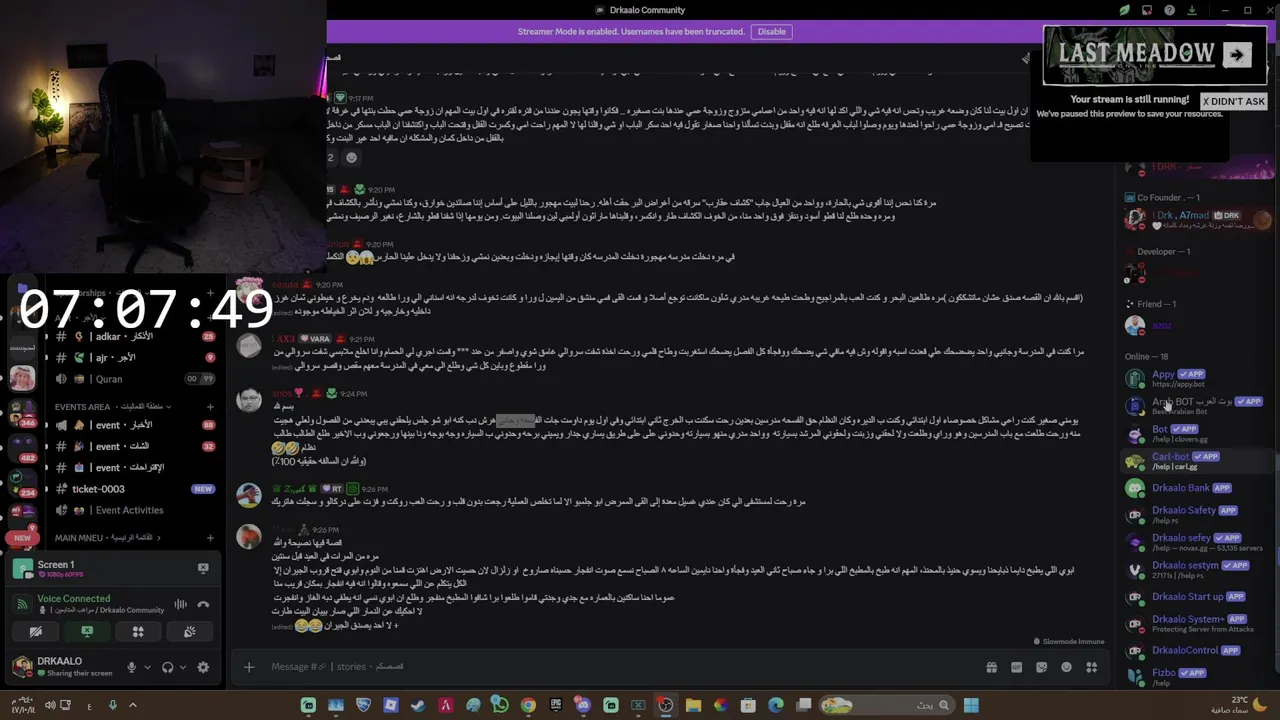Dismiss preview with X DIDN'T ASK button
Viewport: 1280px width, 720px height.
click(1234, 101)
